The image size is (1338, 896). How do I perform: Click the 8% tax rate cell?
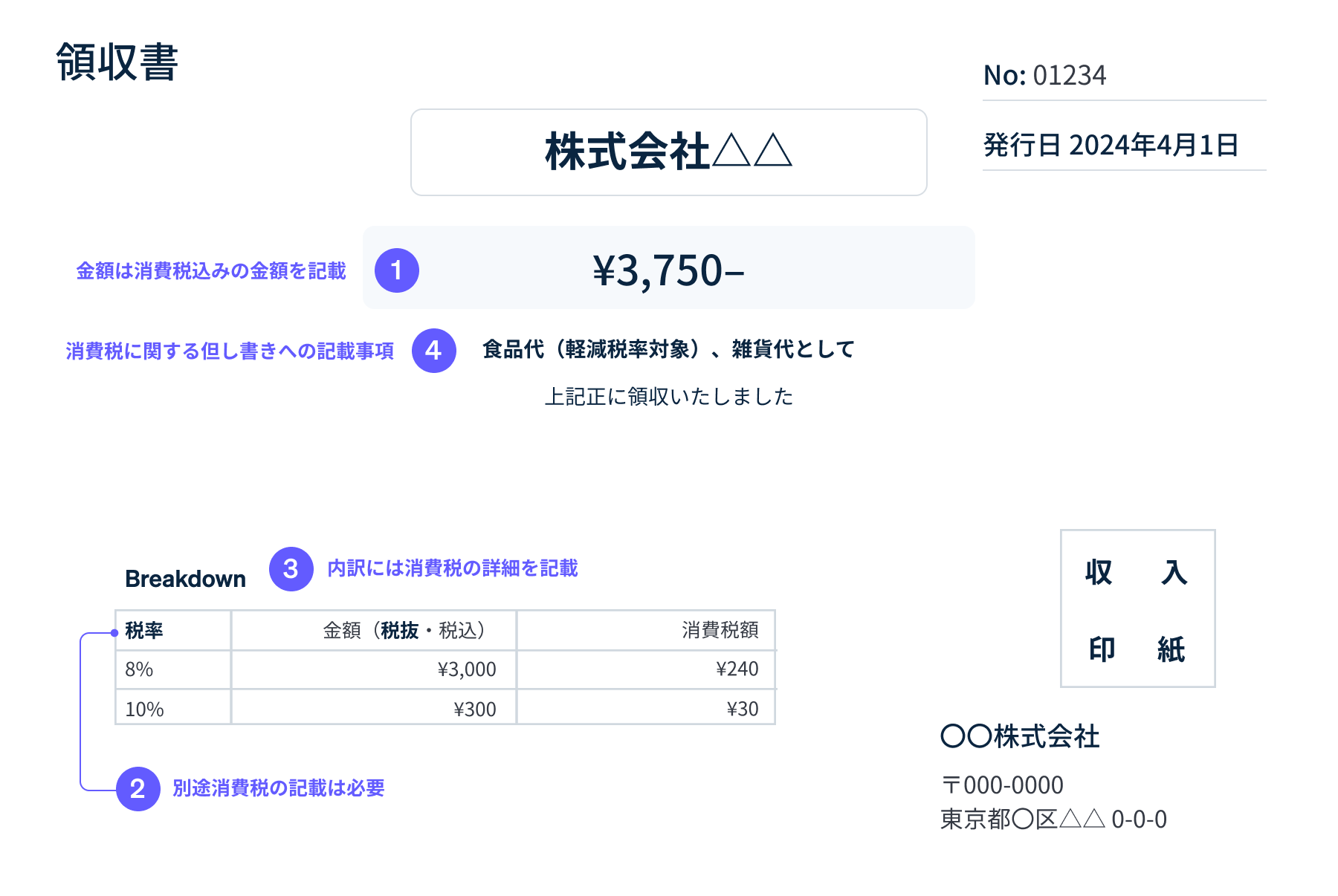pyautogui.click(x=173, y=669)
